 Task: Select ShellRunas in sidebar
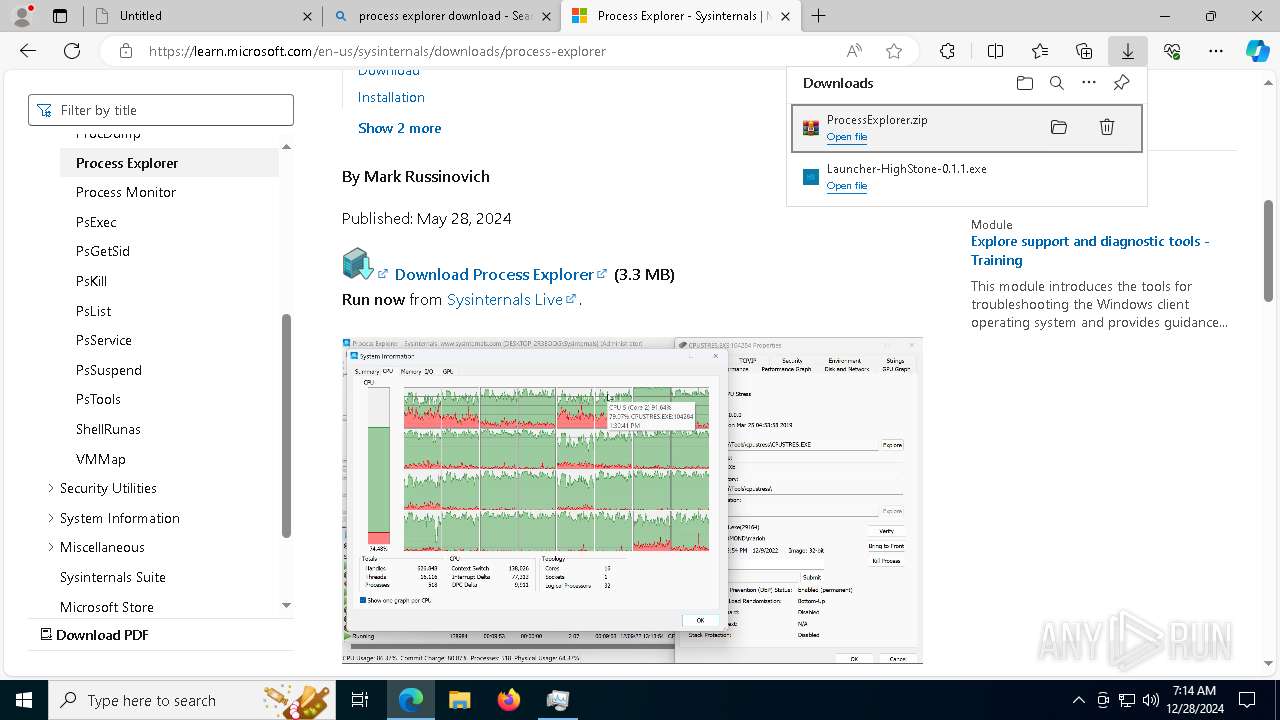[x=108, y=429]
